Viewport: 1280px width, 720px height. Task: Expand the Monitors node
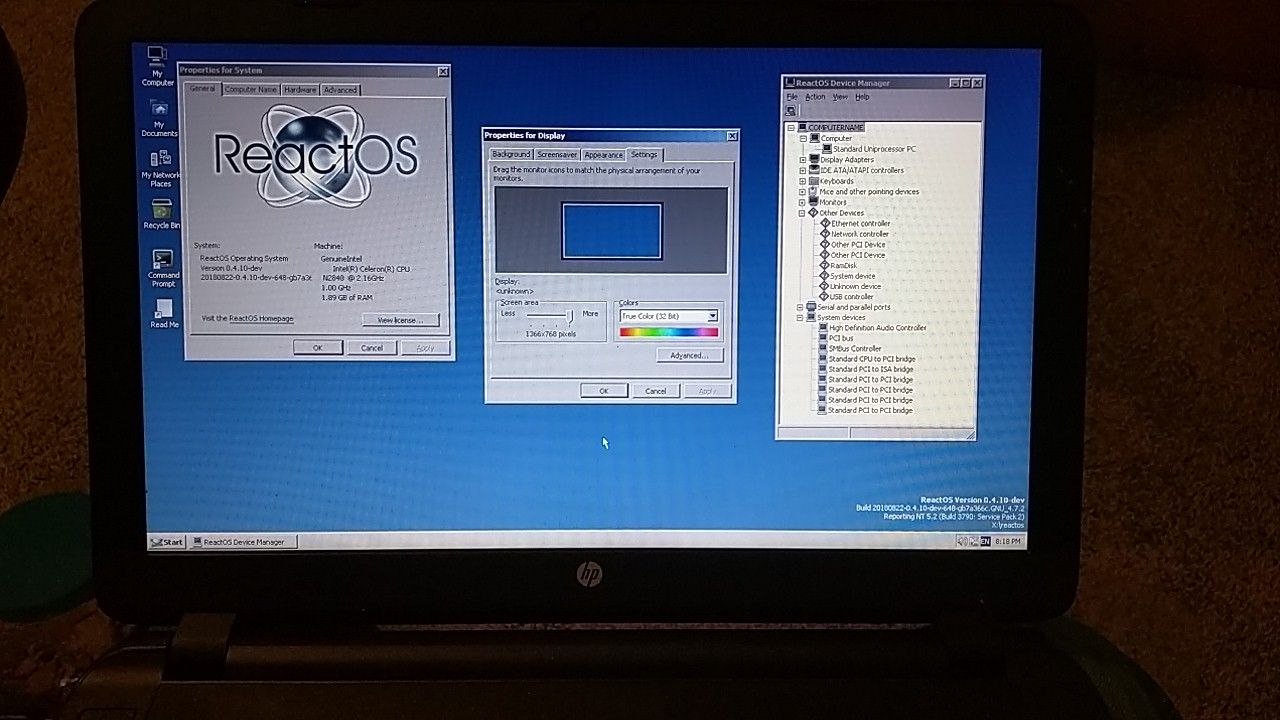802,202
